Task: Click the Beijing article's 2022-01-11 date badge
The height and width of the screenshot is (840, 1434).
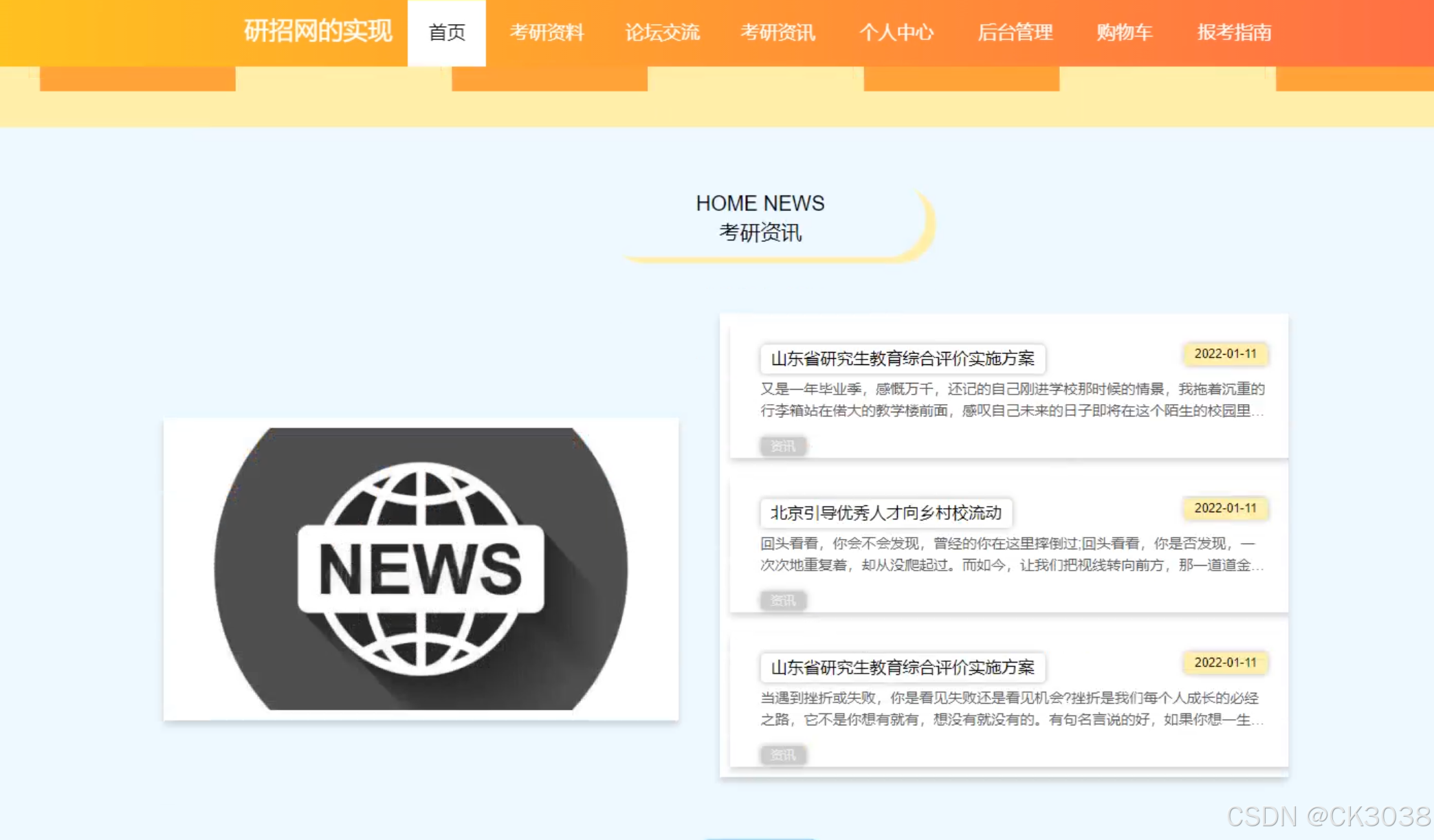Action: coord(1225,508)
